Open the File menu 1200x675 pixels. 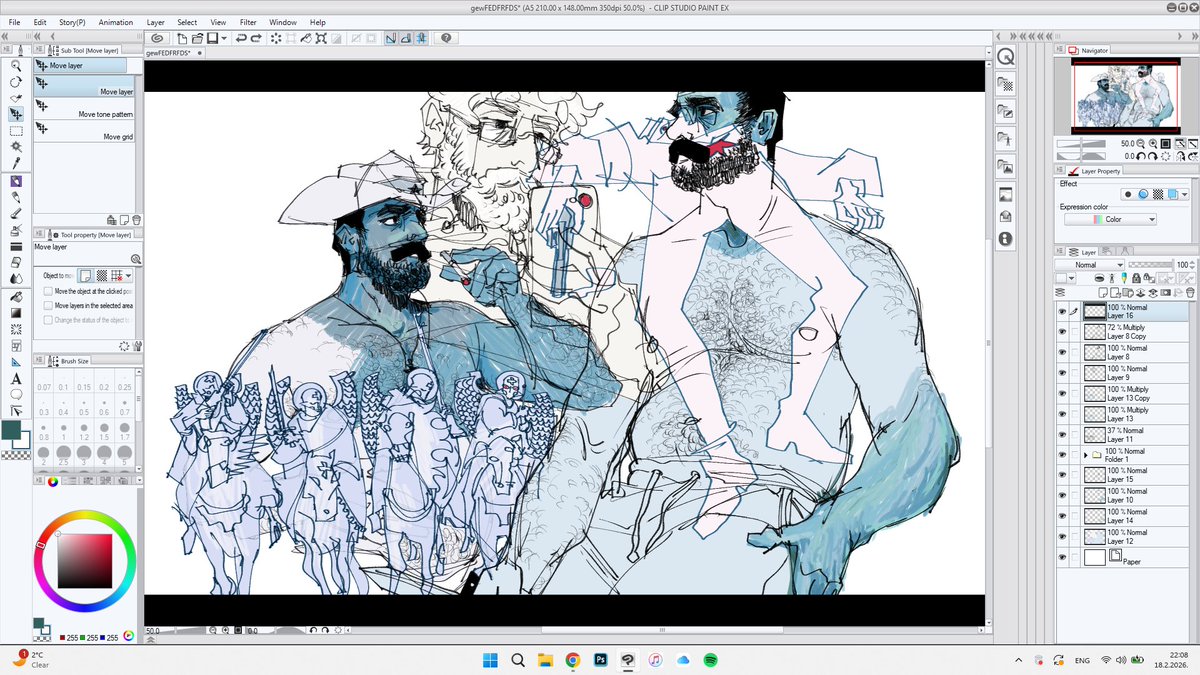point(14,22)
